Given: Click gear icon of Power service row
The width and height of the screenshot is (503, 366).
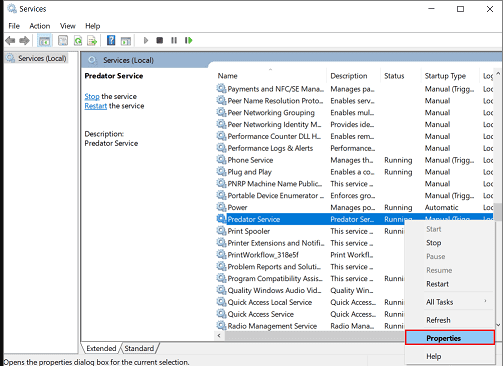Looking at the screenshot, I should pos(221,207).
